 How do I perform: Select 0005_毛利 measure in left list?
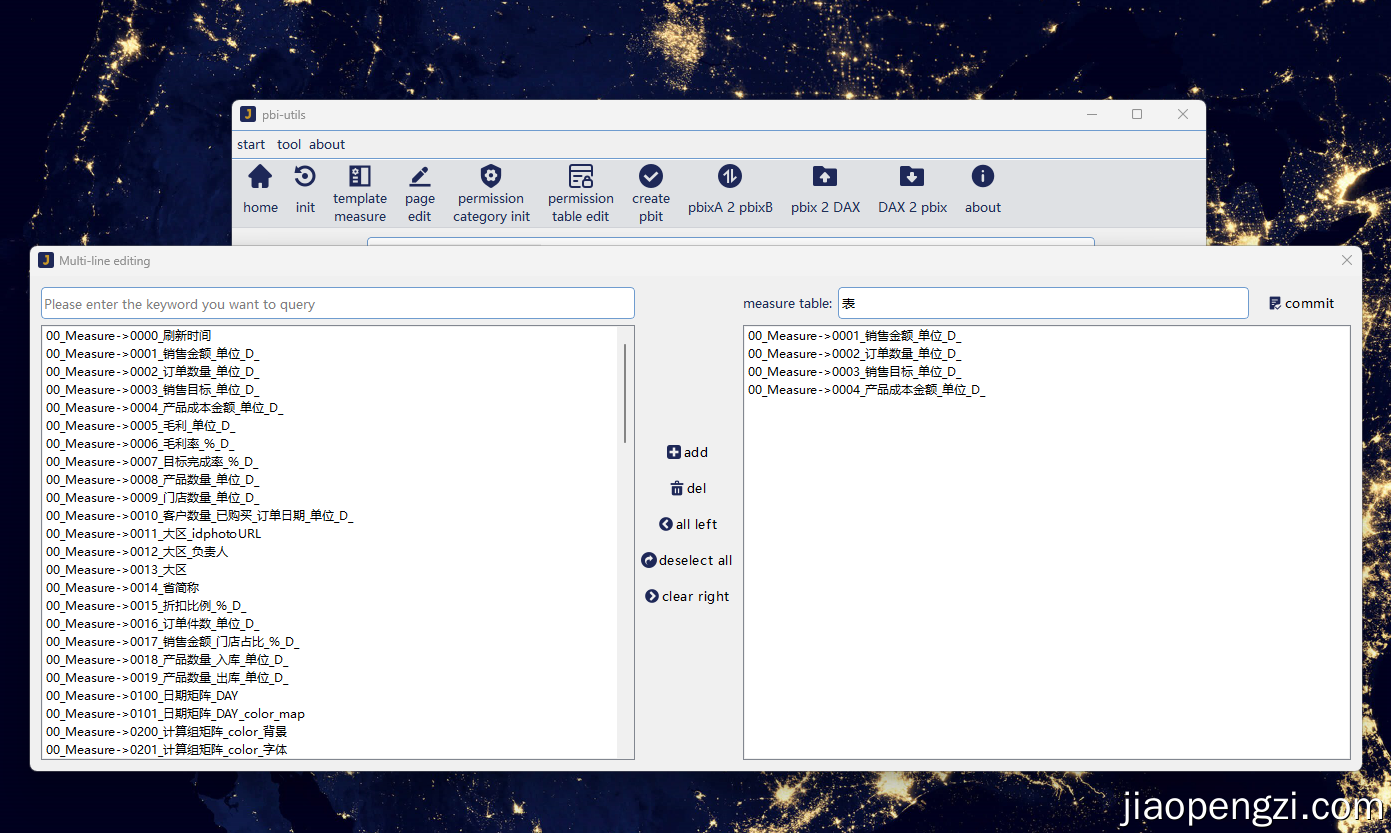point(140,426)
